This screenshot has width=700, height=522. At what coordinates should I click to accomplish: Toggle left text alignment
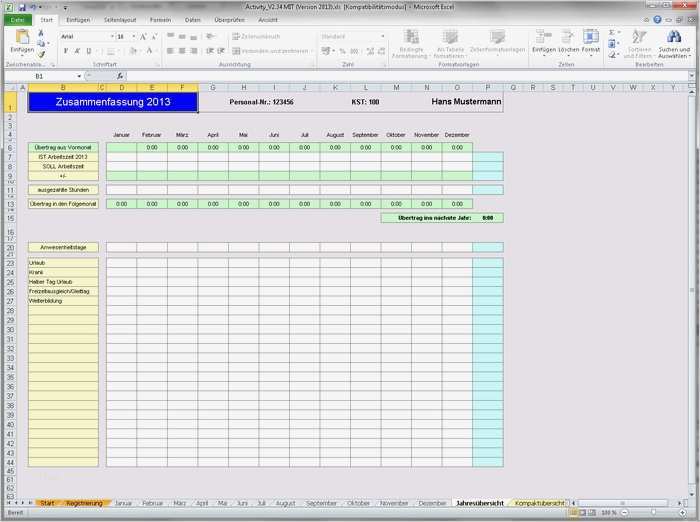click(x=171, y=51)
